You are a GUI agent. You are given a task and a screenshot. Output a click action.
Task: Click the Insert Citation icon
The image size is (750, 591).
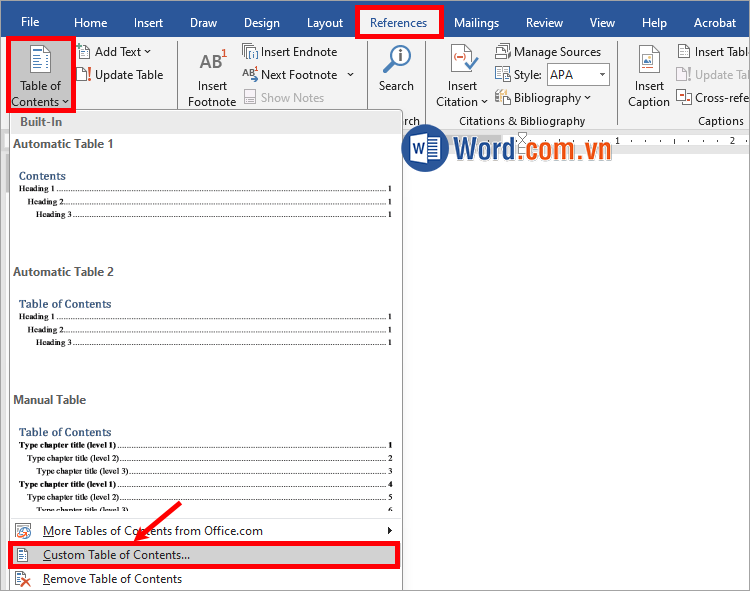(x=463, y=59)
